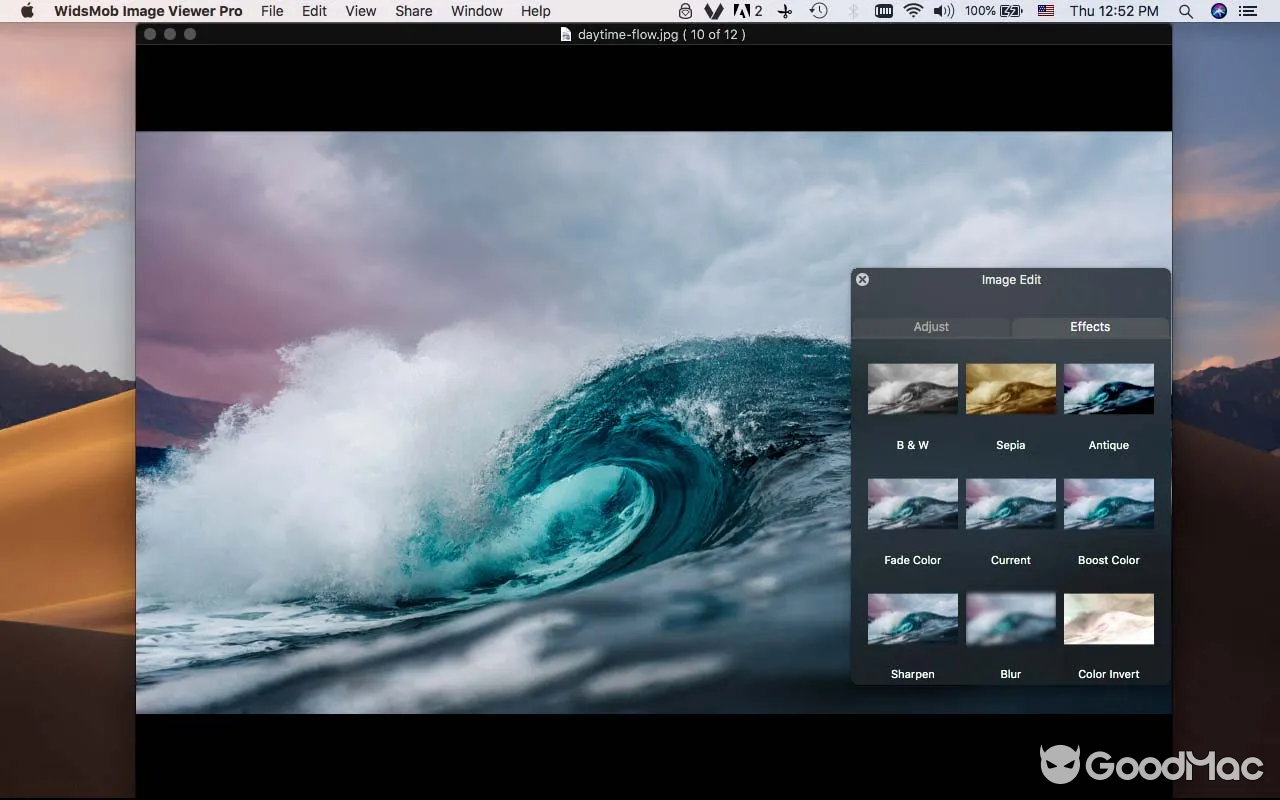Apply the B & W effect
The image size is (1280, 800).
912,389
